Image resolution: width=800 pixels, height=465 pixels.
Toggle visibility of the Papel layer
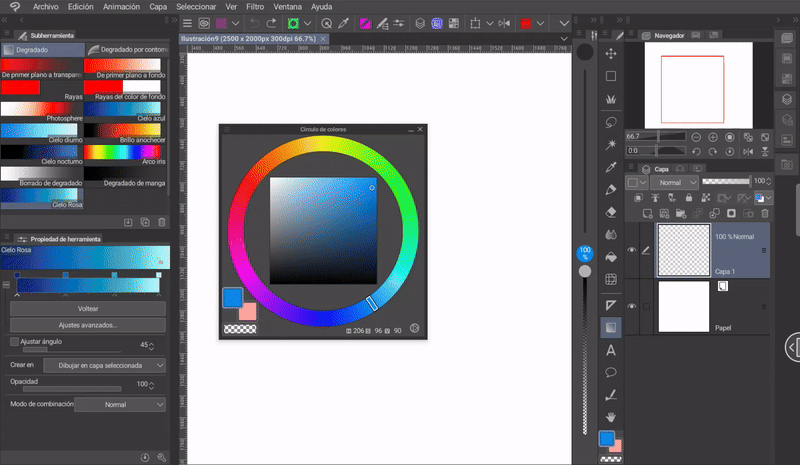[631, 306]
